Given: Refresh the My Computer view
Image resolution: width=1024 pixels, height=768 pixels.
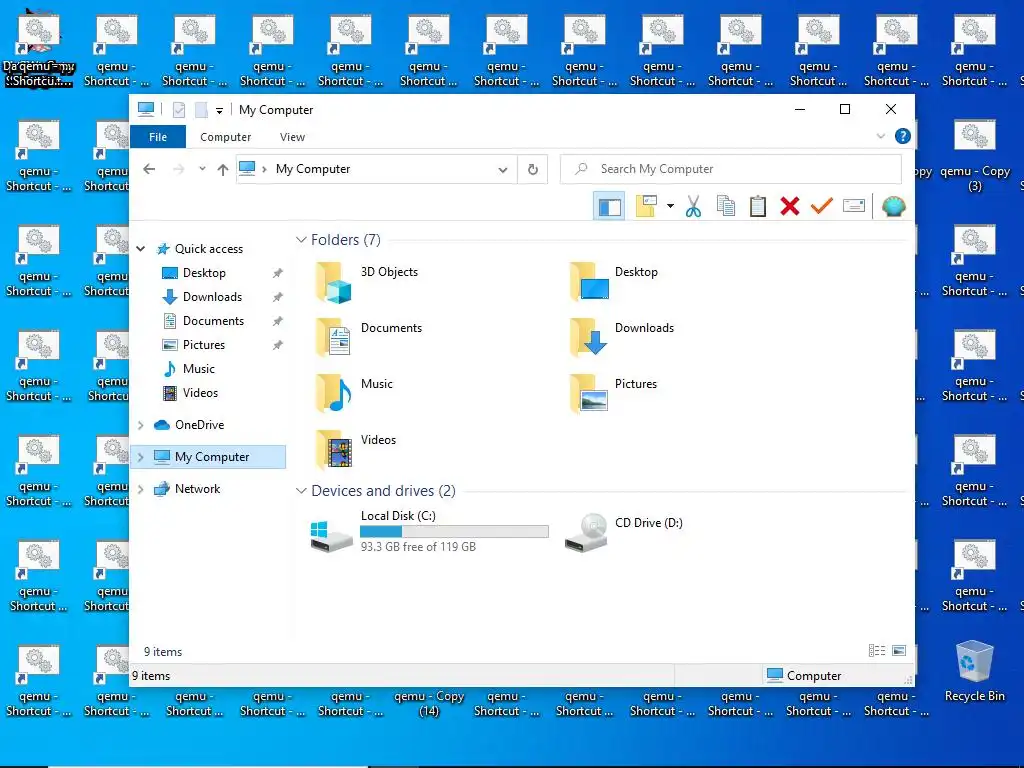Looking at the screenshot, I should click(x=533, y=169).
